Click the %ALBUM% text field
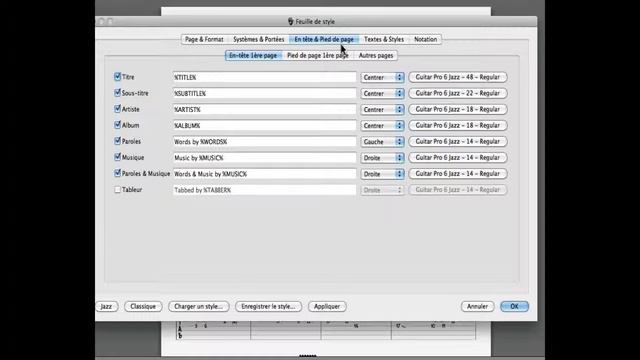640x360 pixels. tap(264, 126)
